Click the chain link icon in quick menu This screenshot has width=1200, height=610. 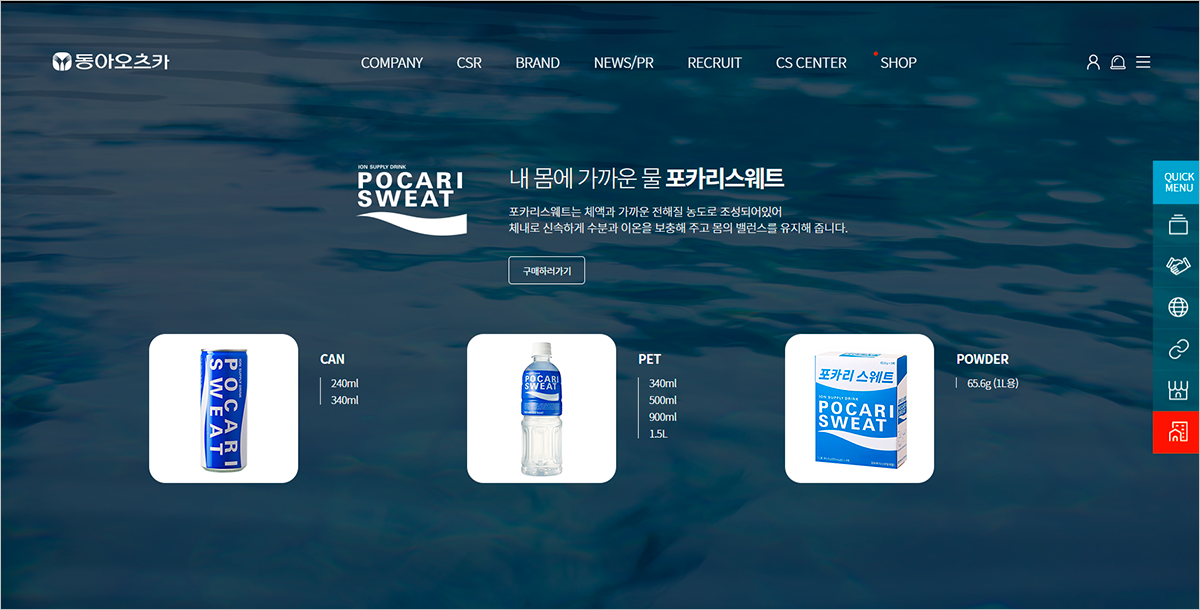click(x=1177, y=349)
